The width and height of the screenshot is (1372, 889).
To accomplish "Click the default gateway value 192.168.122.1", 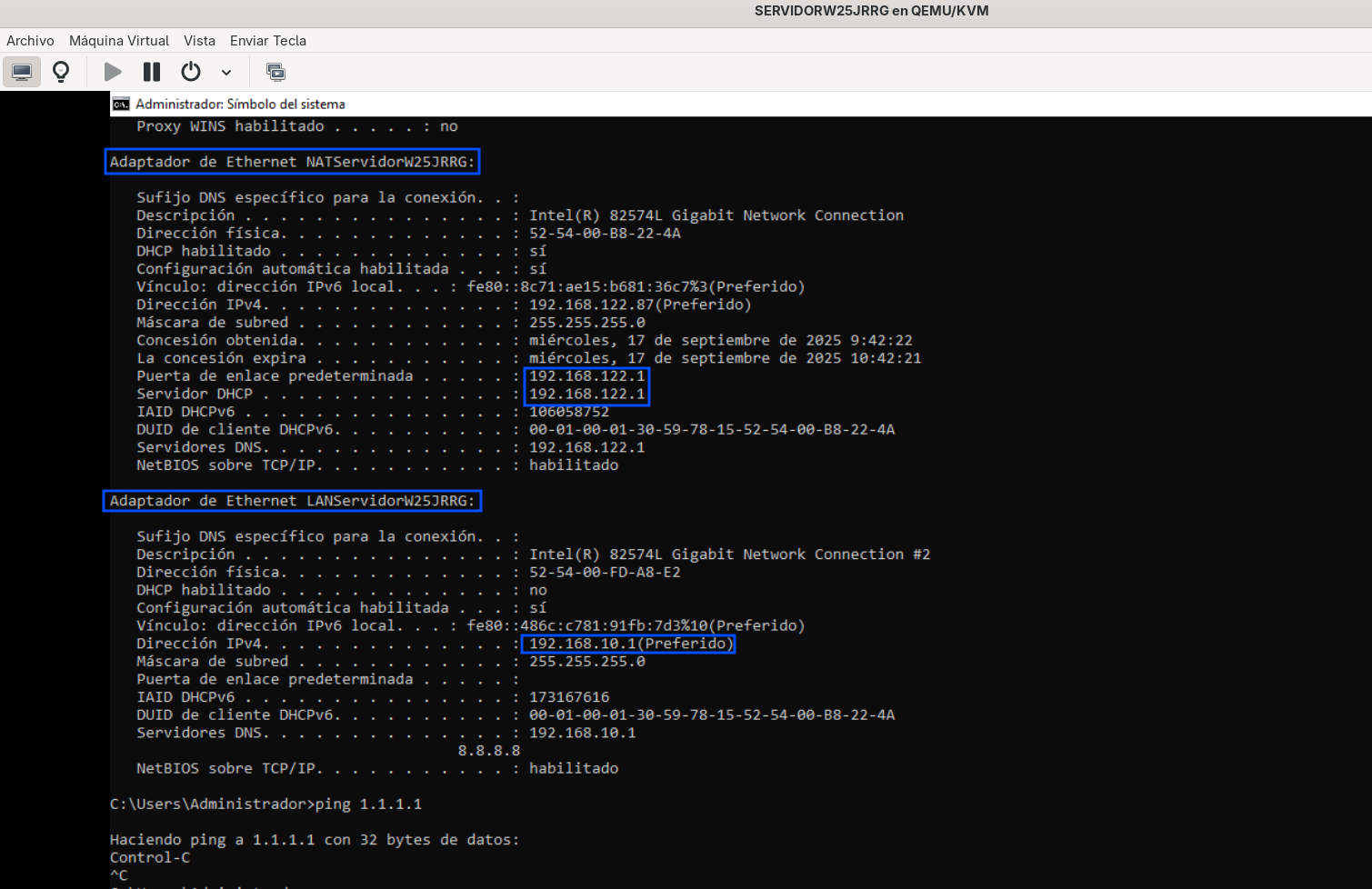I will point(586,375).
